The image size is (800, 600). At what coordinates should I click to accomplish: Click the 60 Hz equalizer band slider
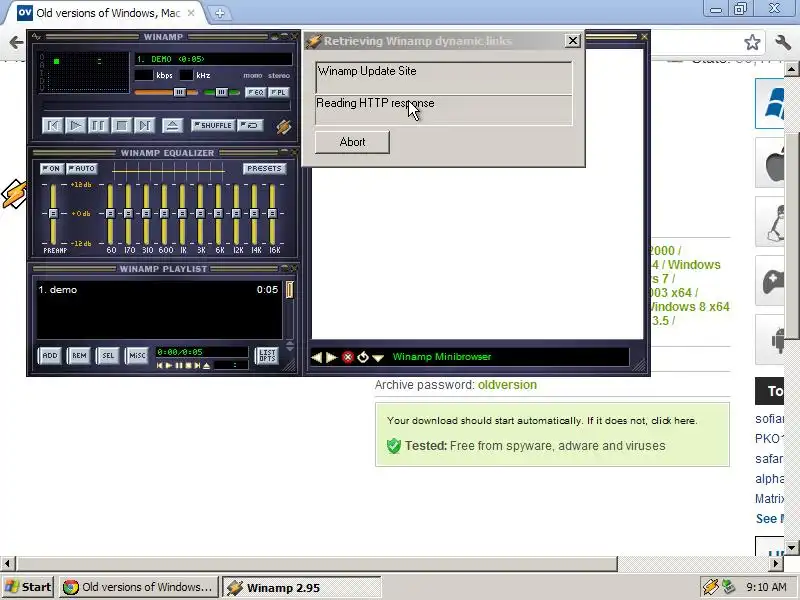[110, 214]
